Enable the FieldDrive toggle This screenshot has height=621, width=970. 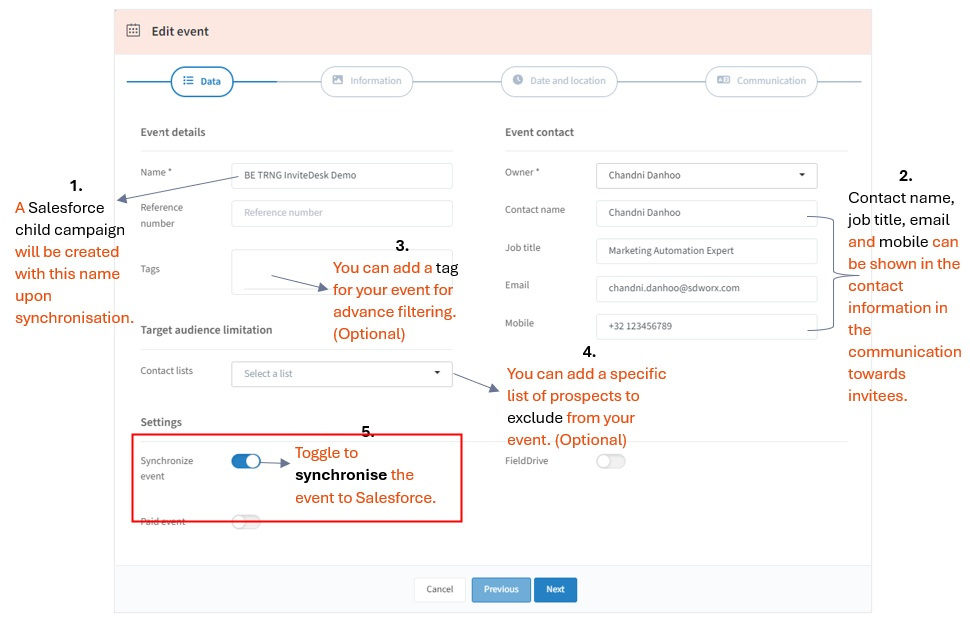coord(610,461)
